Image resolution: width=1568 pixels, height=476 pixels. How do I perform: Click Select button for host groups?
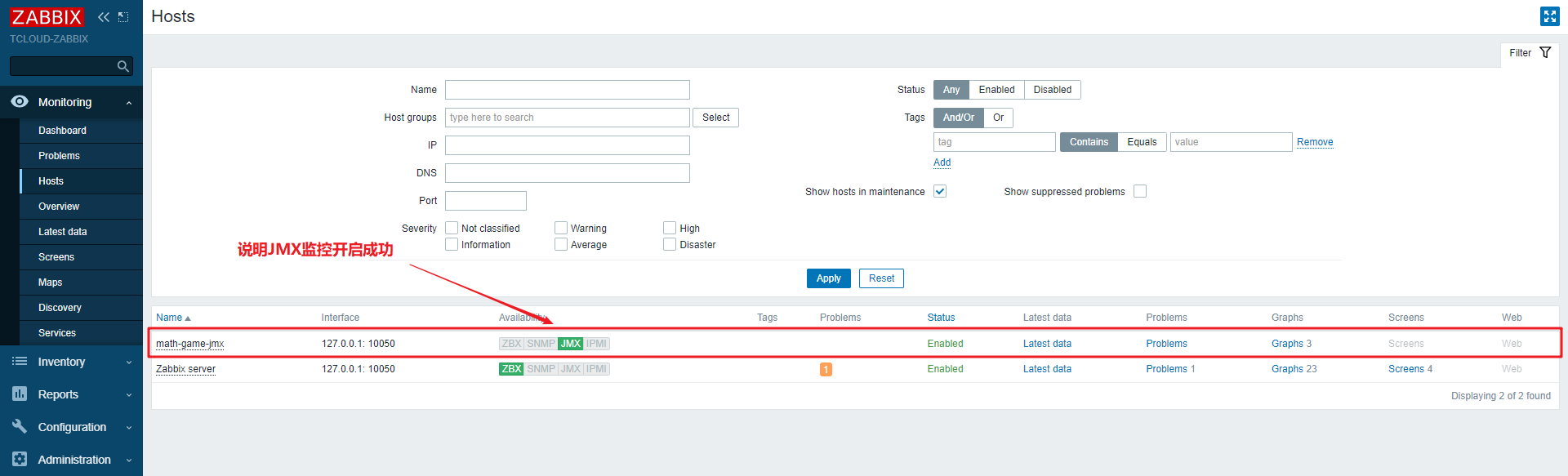(715, 118)
